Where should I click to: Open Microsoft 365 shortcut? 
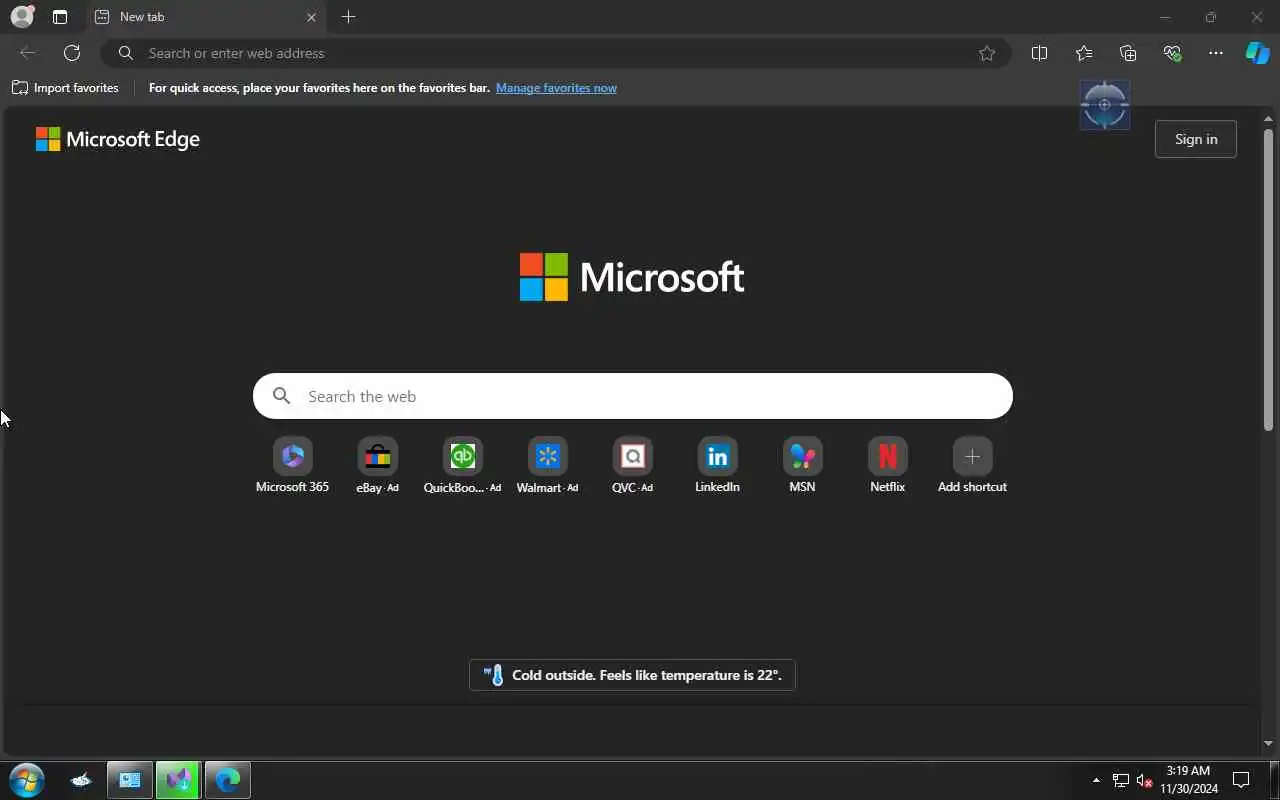tap(292, 465)
